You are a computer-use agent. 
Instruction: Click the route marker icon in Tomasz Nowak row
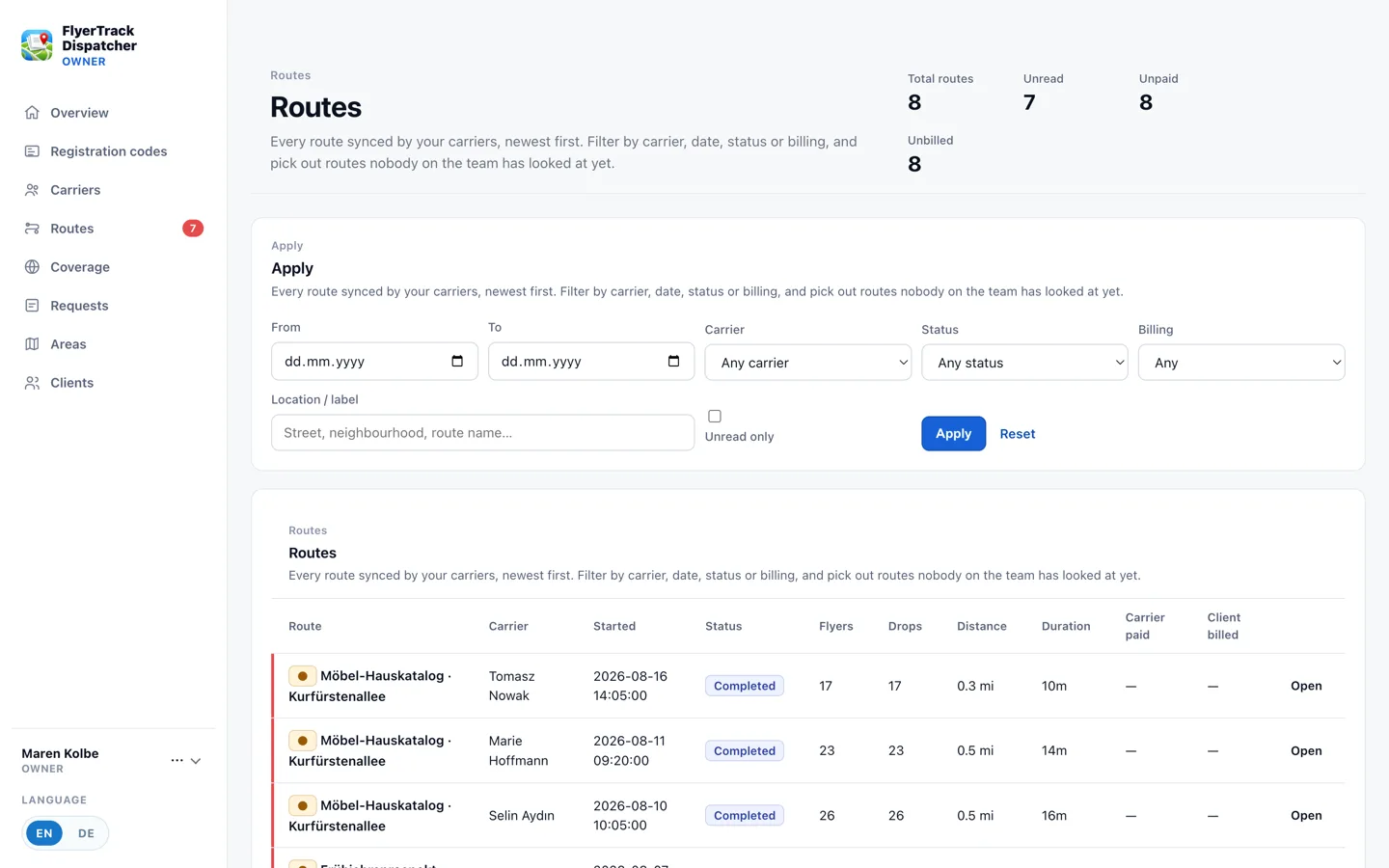point(302,676)
